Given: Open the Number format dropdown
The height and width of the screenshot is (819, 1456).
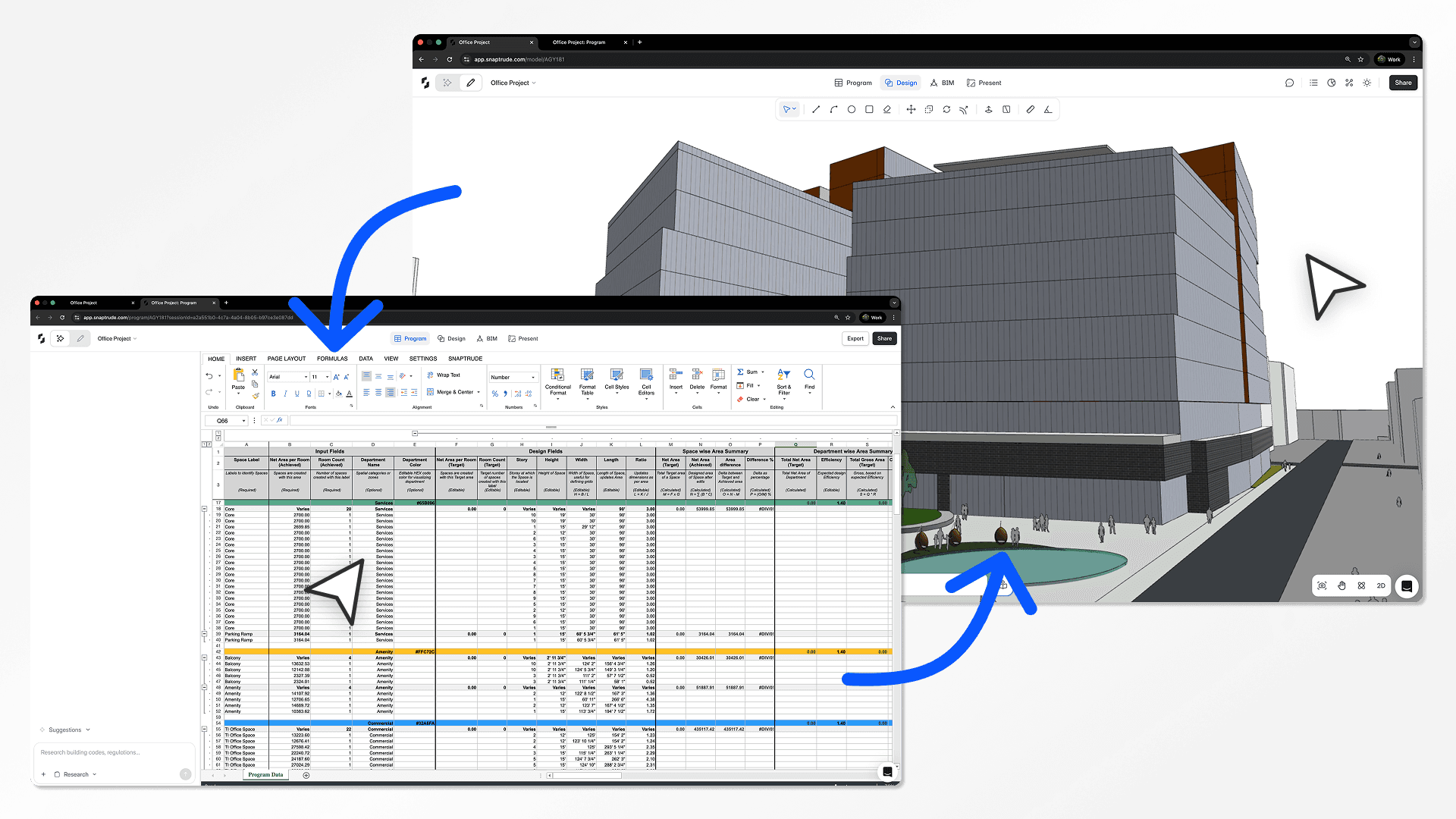Looking at the screenshot, I should (513, 377).
